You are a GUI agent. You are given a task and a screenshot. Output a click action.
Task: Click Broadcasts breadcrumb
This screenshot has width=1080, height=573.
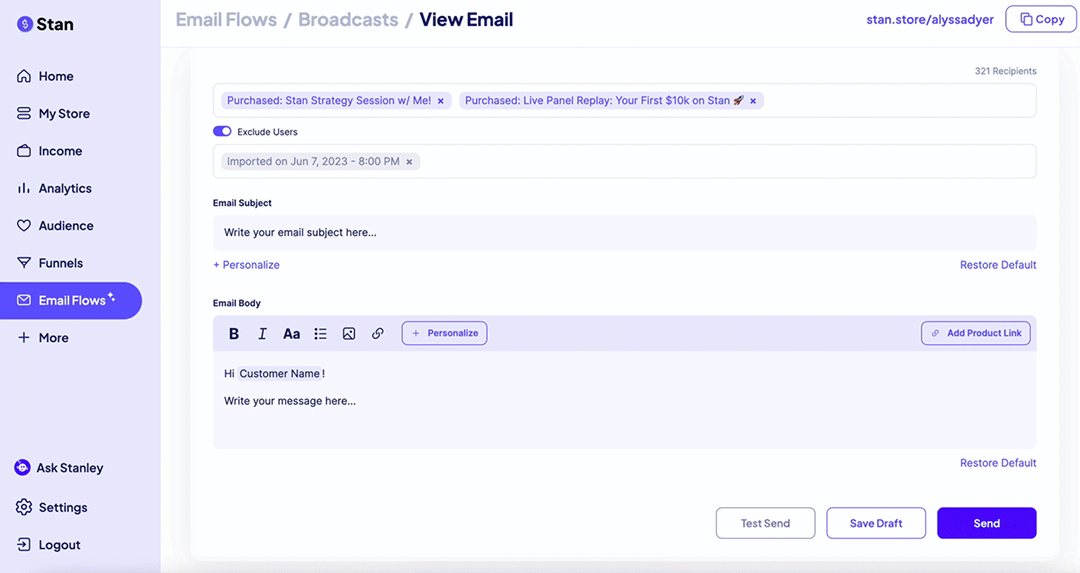coord(348,19)
